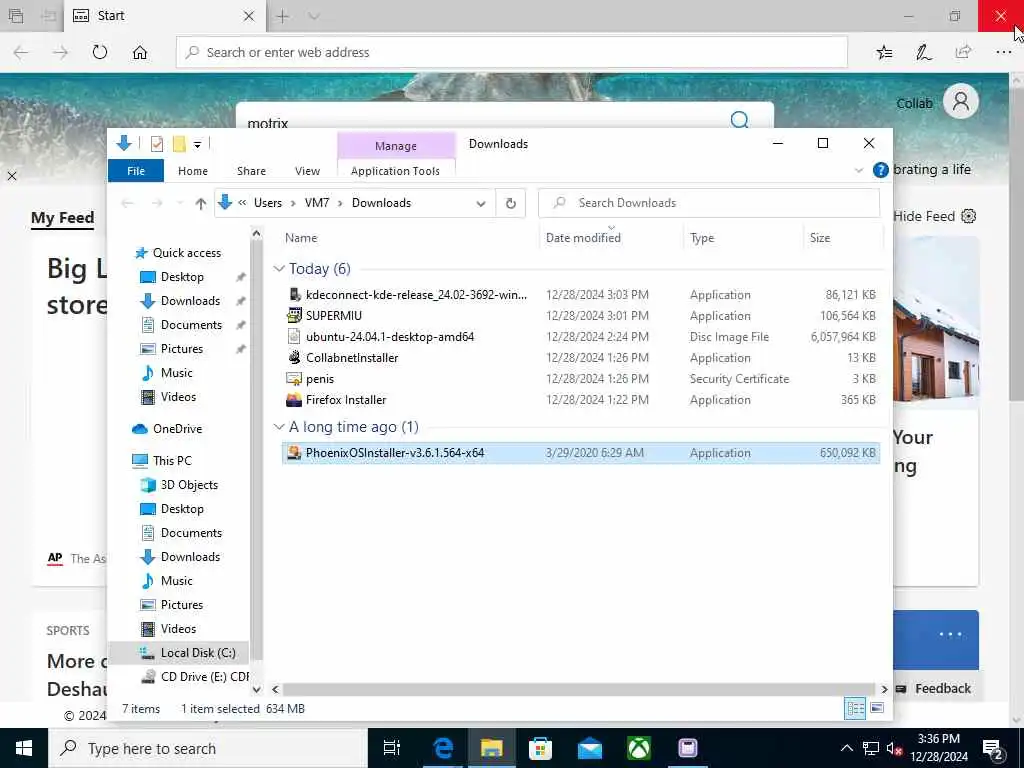Launch Microsoft Edge from taskbar
Screen dimensions: 1024x768
point(443,748)
